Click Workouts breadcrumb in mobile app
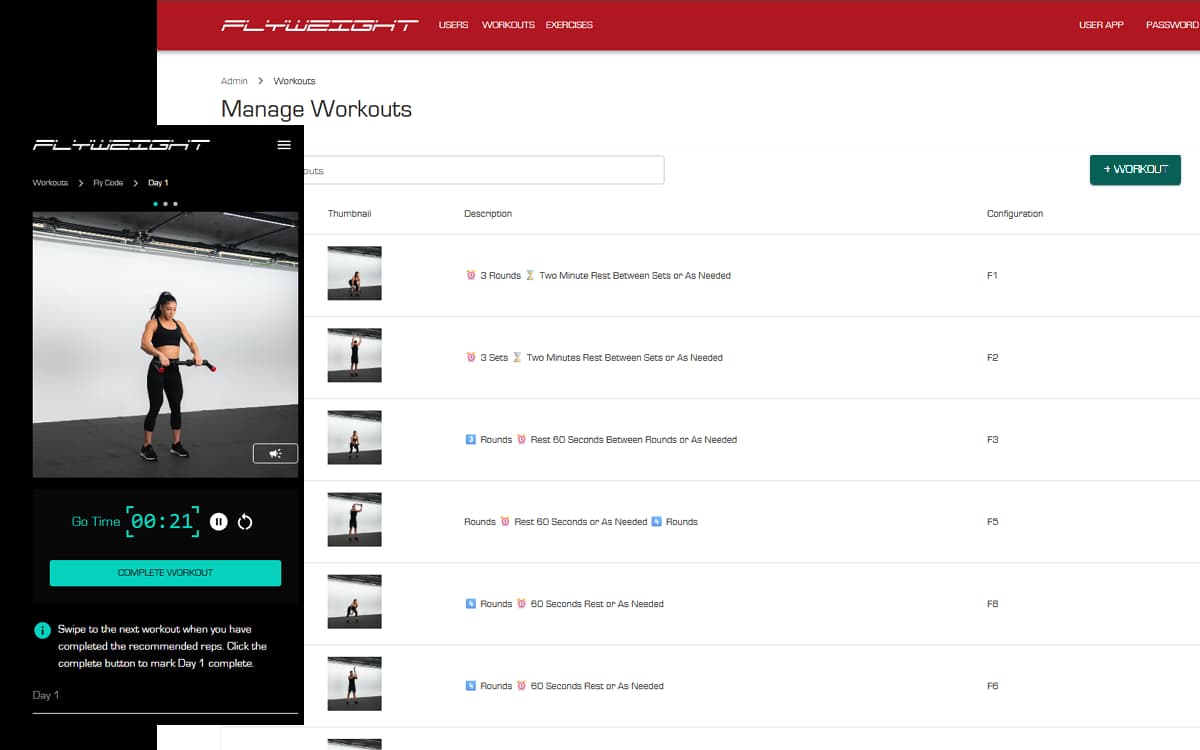The image size is (1200, 750). [x=50, y=183]
